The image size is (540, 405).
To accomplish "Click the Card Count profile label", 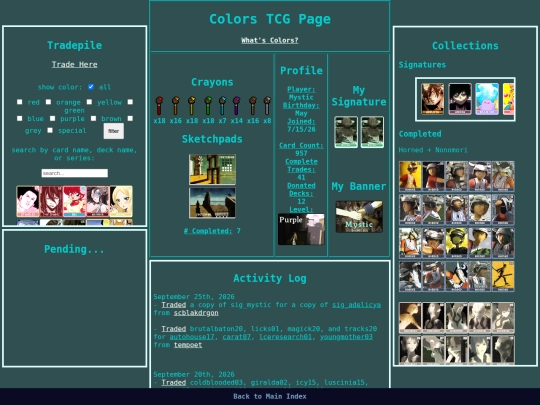I will 301,145.
